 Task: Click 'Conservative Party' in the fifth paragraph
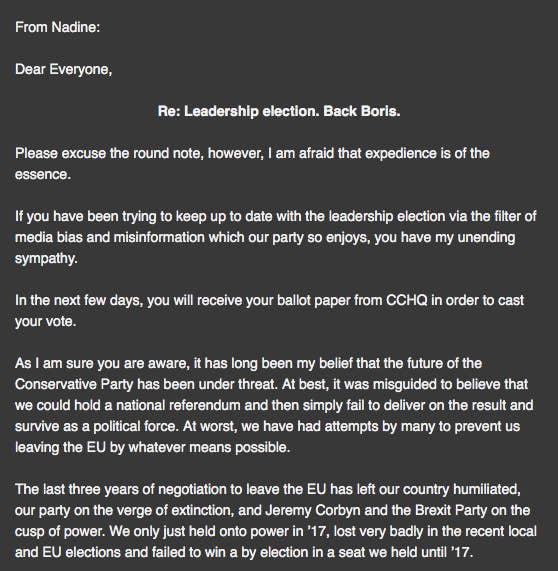pos(74,385)
